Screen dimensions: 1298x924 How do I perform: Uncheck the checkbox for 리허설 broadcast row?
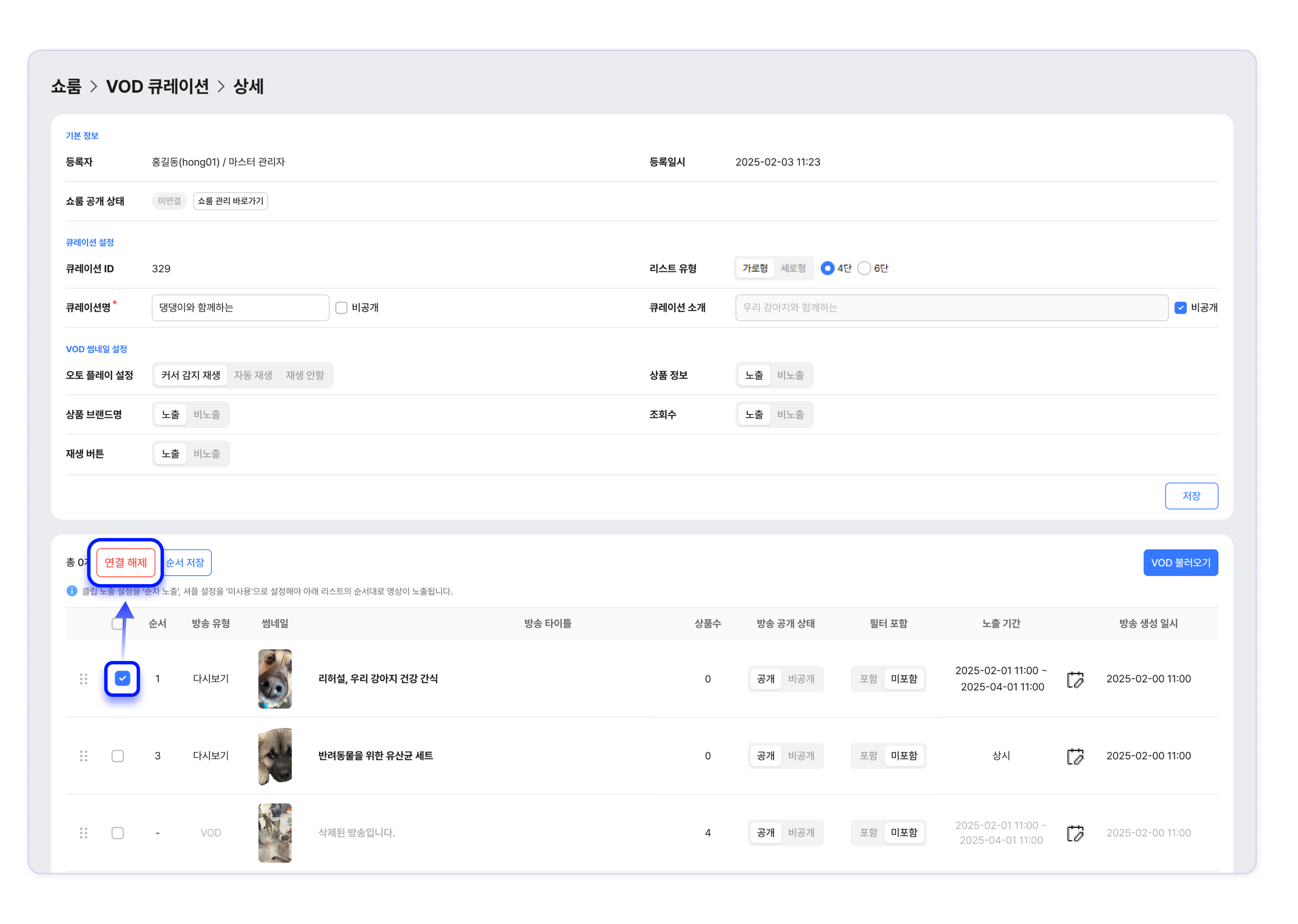pos(122,678)
